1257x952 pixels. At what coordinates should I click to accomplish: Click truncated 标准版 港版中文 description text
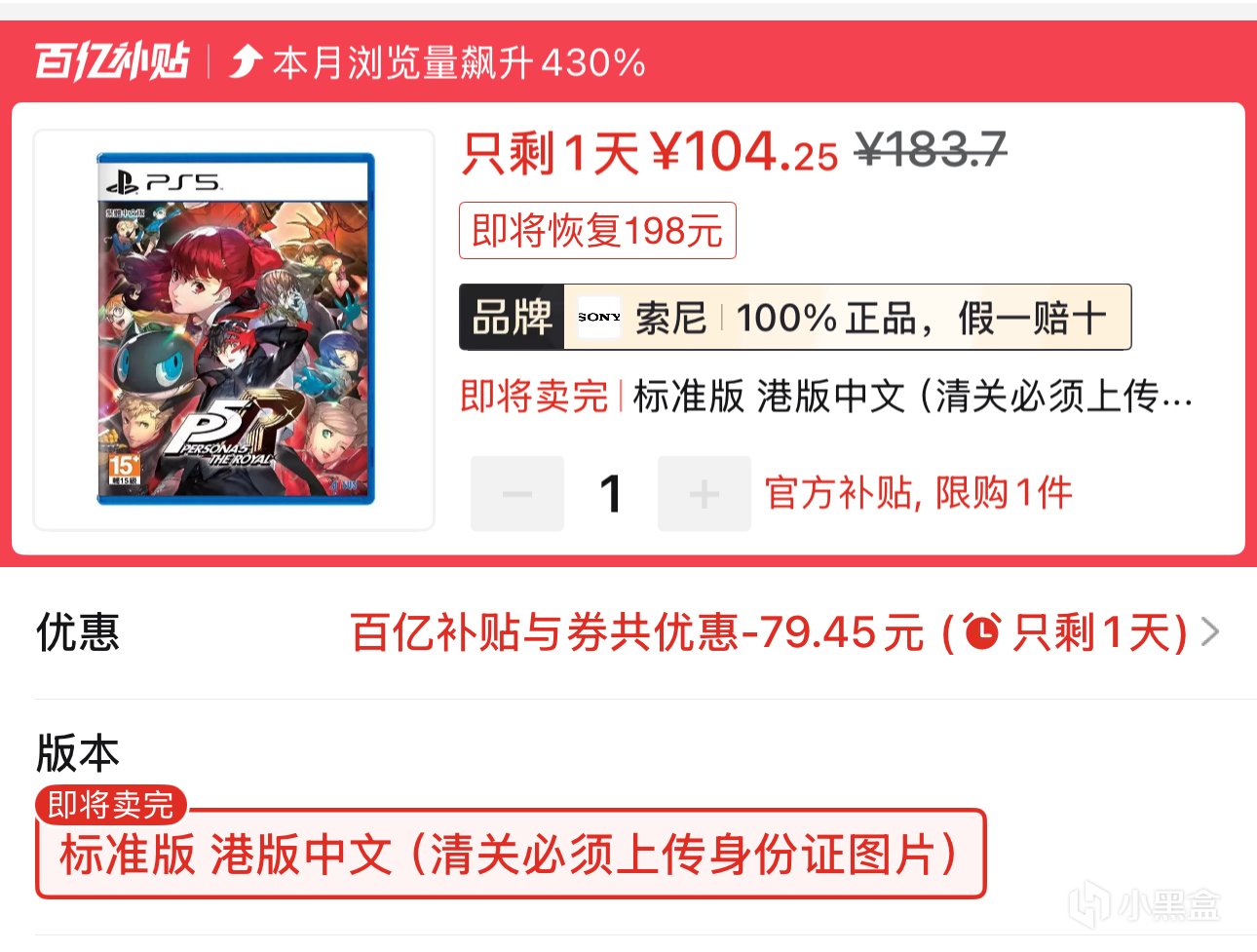tap(913, 397)
